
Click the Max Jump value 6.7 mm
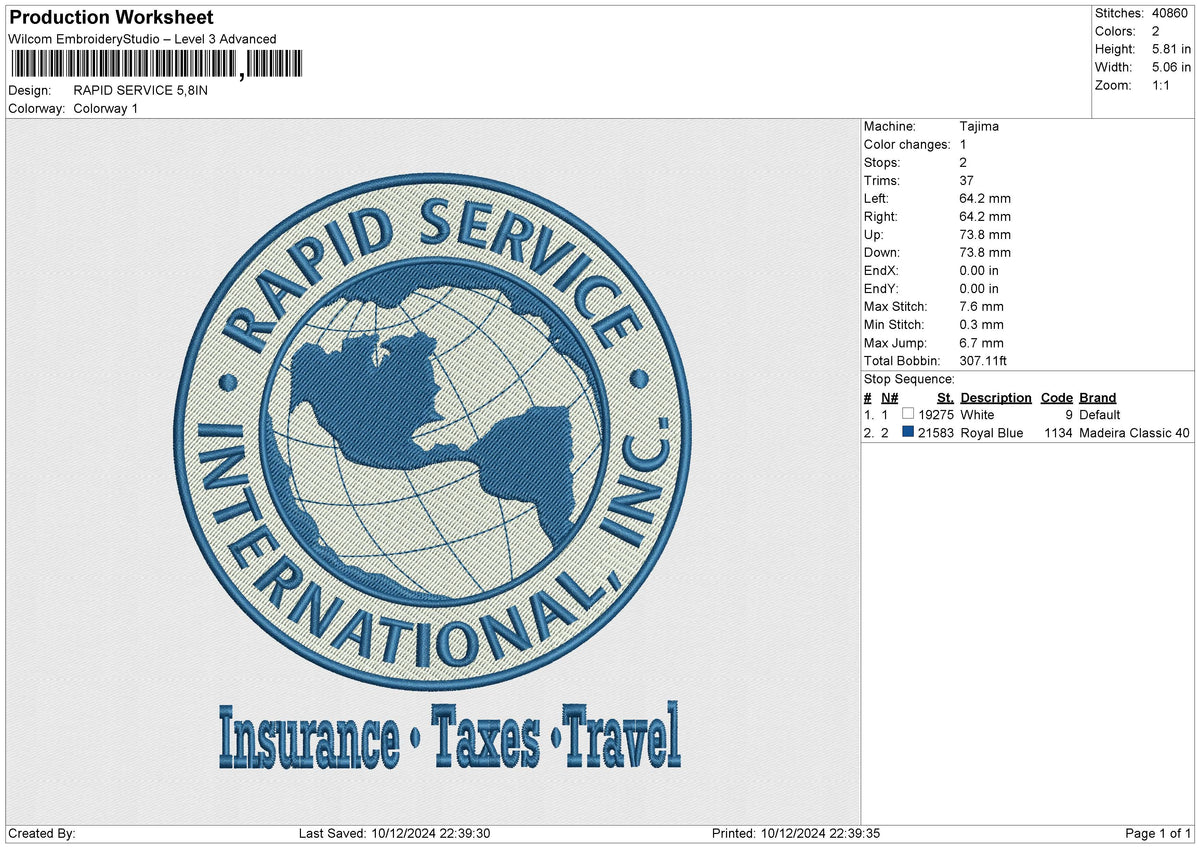click(981, 342)
